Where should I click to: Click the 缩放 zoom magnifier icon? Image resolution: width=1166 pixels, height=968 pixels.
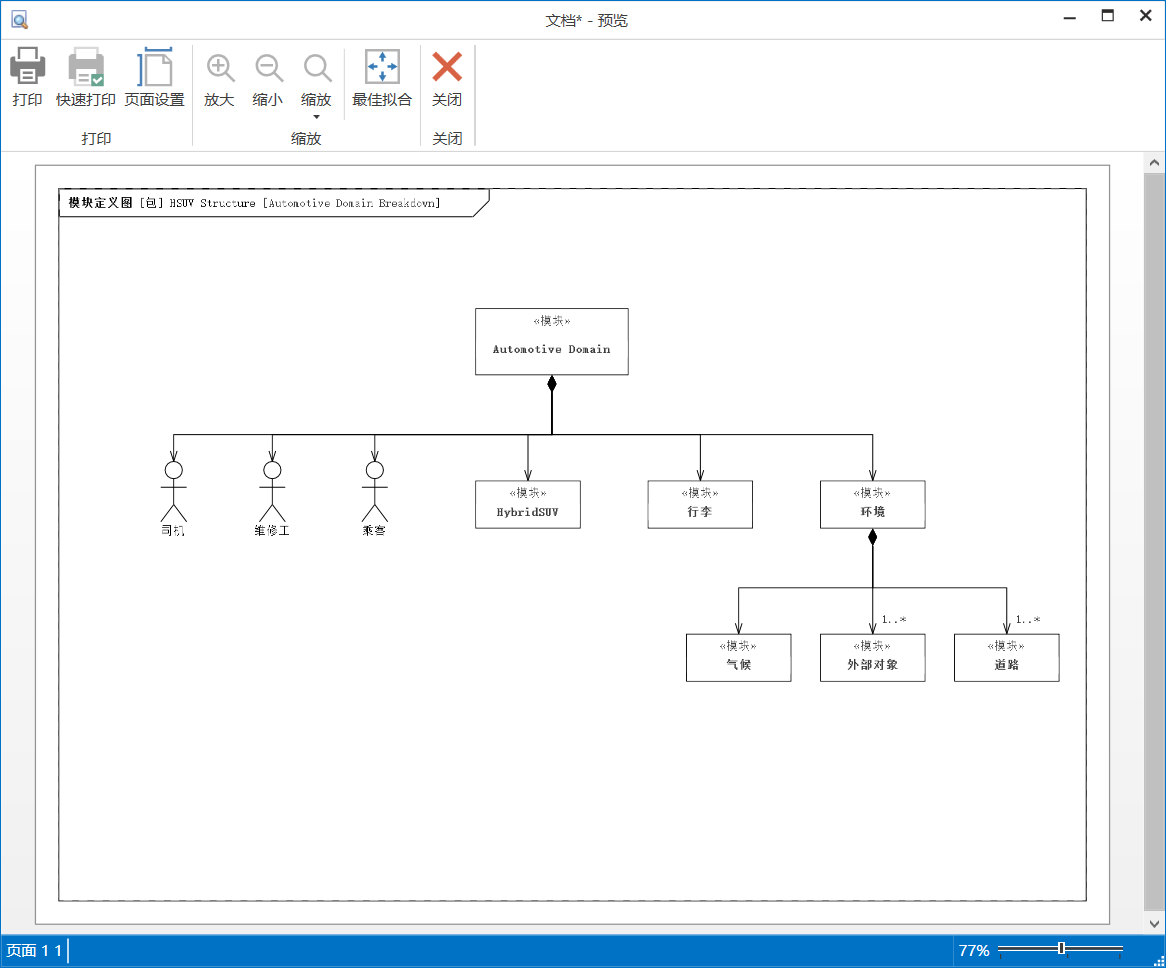[x=317, y=68]
